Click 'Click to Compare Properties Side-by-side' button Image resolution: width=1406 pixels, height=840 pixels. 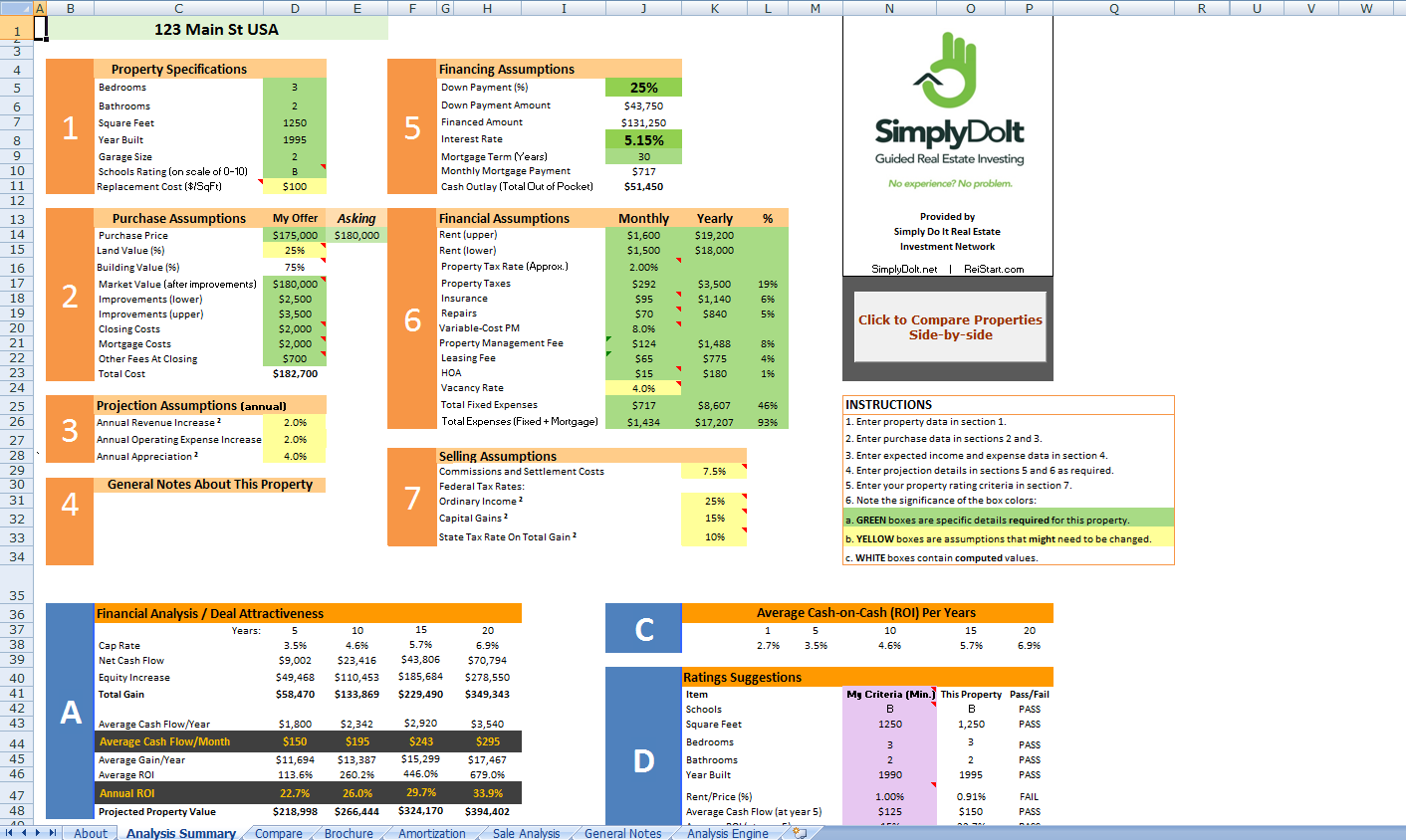pos(950,327)
